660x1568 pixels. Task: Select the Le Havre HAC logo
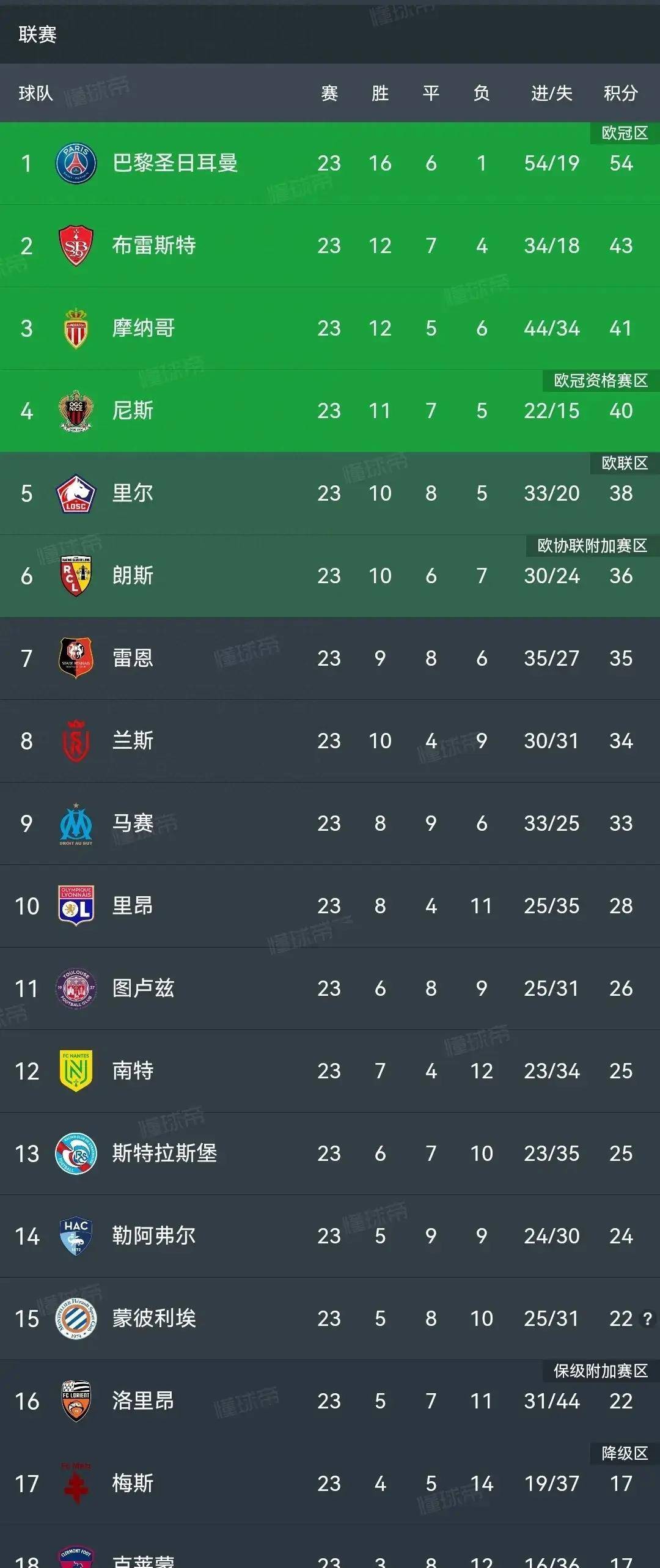[x=76, y=1236]
